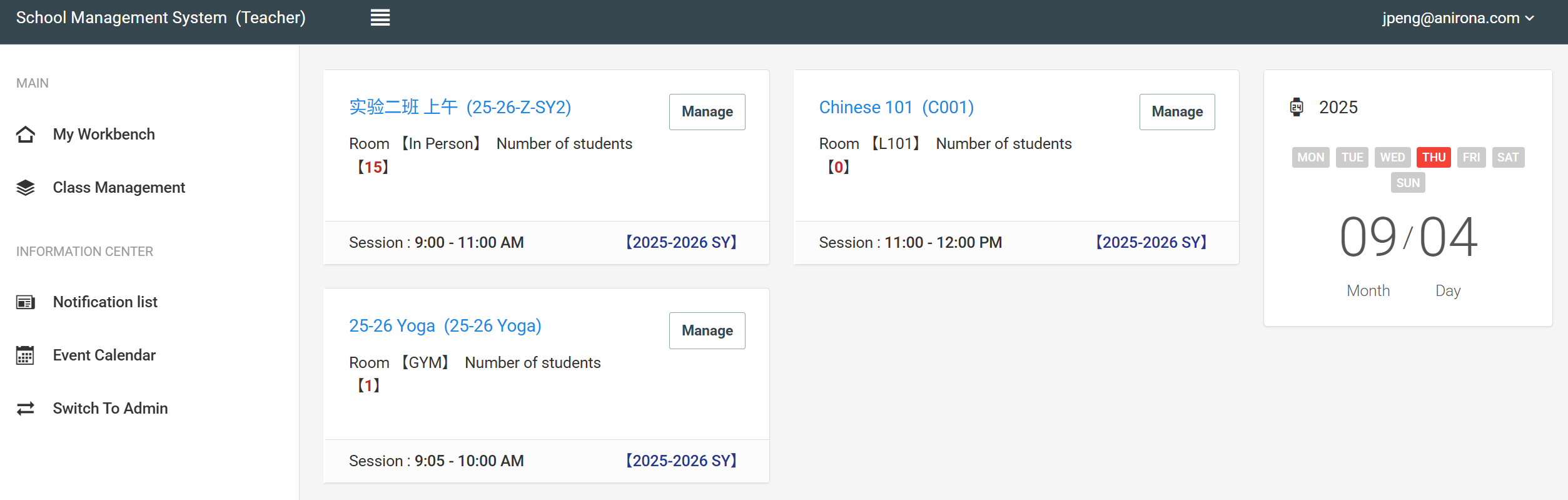Click Manage button for 25-26 Yoga
The image size is (1568, 500).
click(x=707, y=330)
